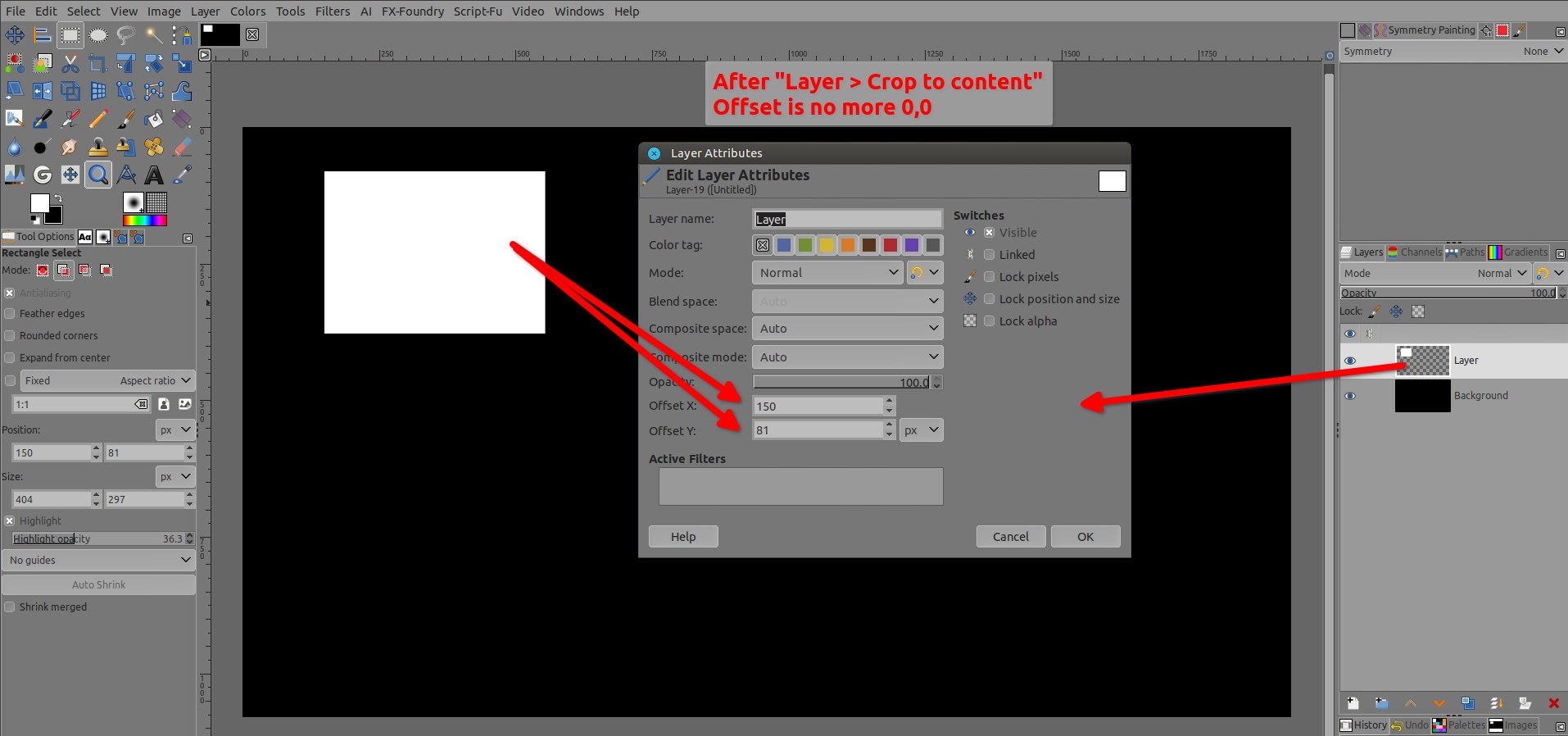Screen dimensions: 1568x736
Task: Open the offset unit px dropdown
Action: 922,430
